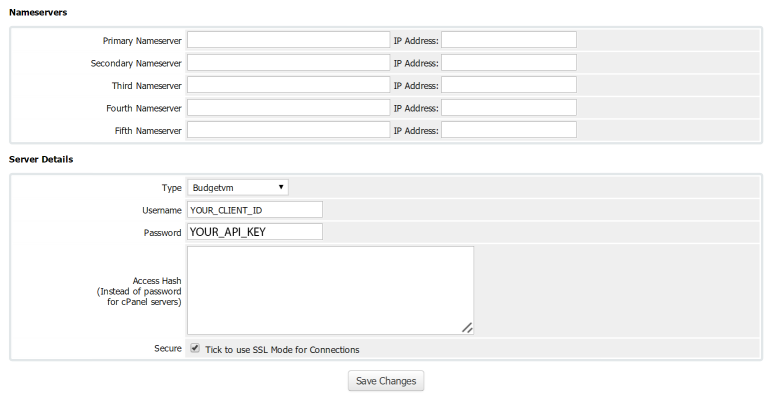Screen dimensions: 772x397
Task: Click the Primary Nameserver IP Address field
Action: 509,40
